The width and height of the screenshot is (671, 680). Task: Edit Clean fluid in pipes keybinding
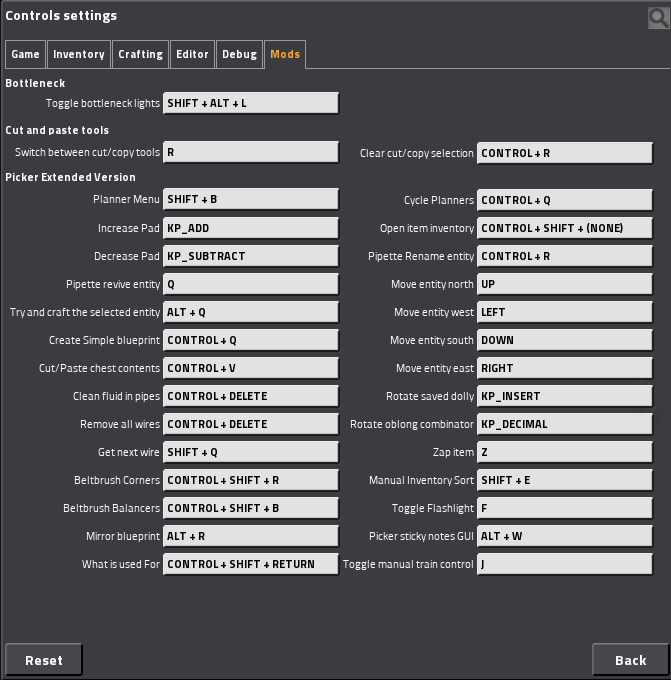(x=251, y=396)
